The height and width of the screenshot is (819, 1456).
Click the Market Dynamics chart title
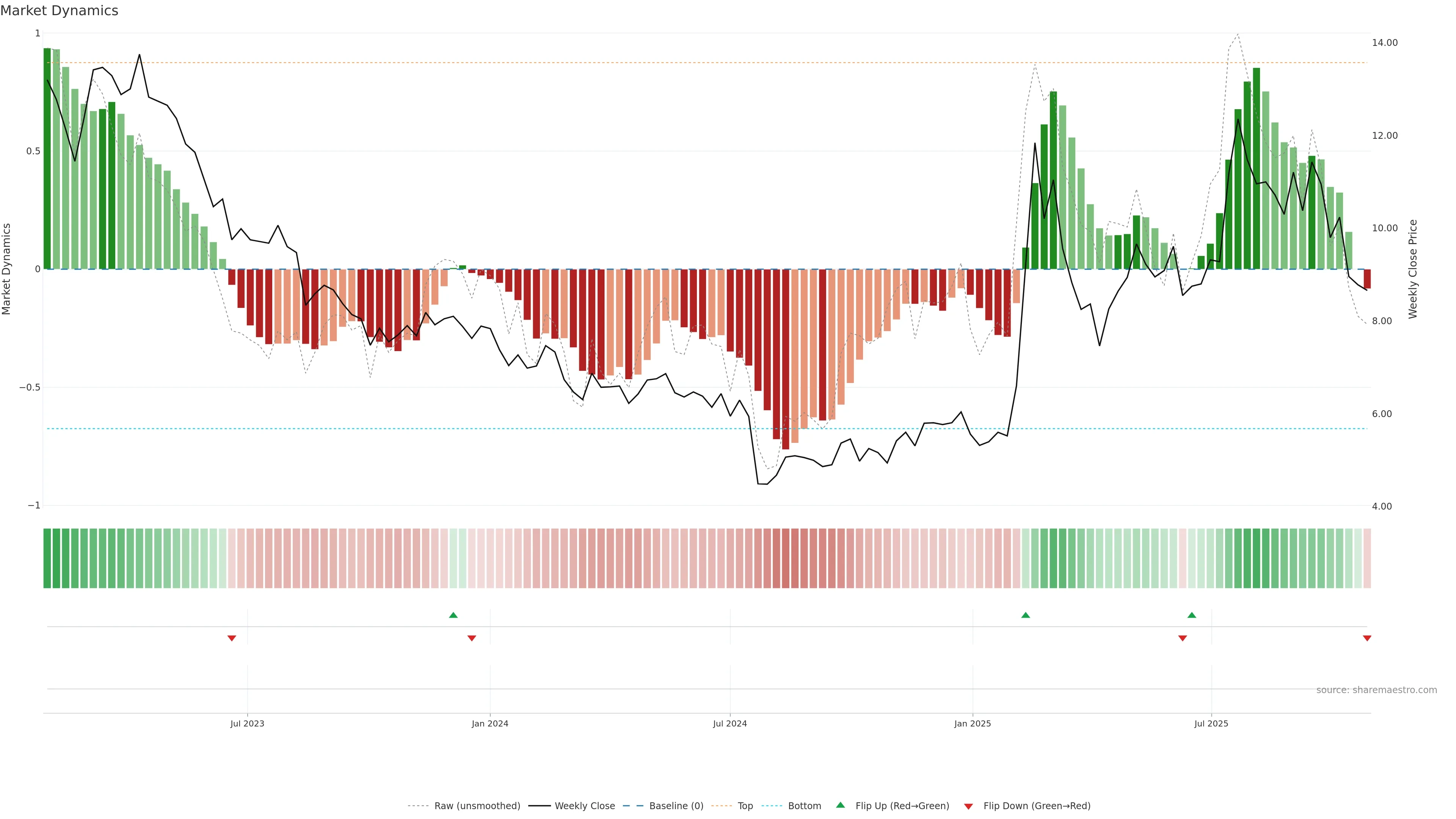coord(60,11)
